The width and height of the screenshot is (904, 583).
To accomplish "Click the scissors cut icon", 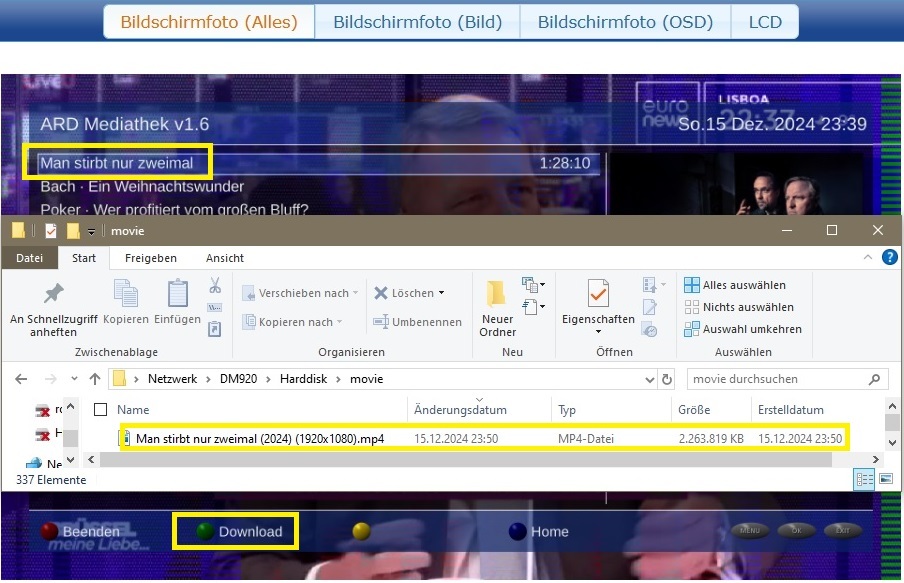I will click(215, 285).
